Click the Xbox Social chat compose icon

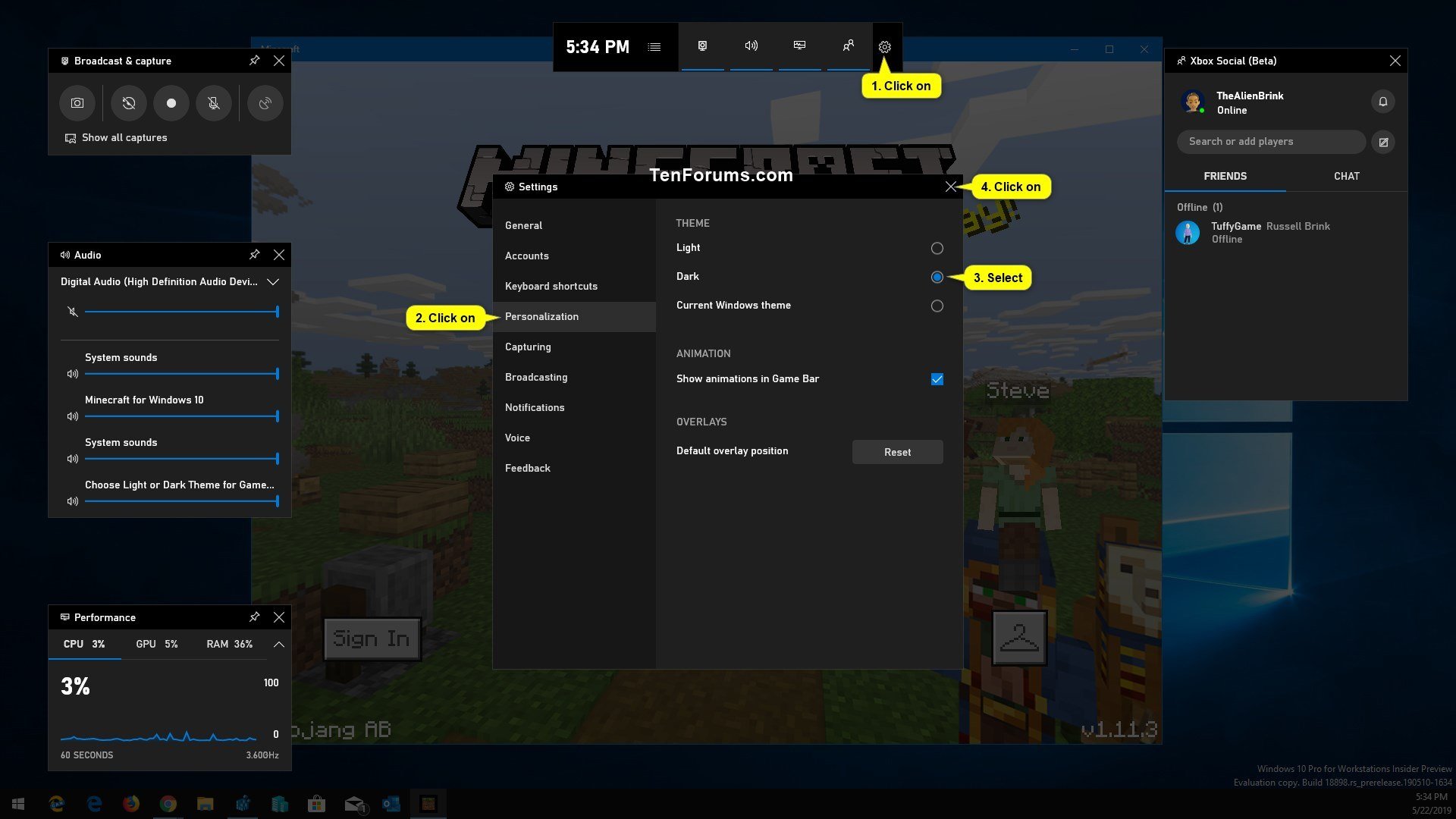click(x=1383, y=141)
